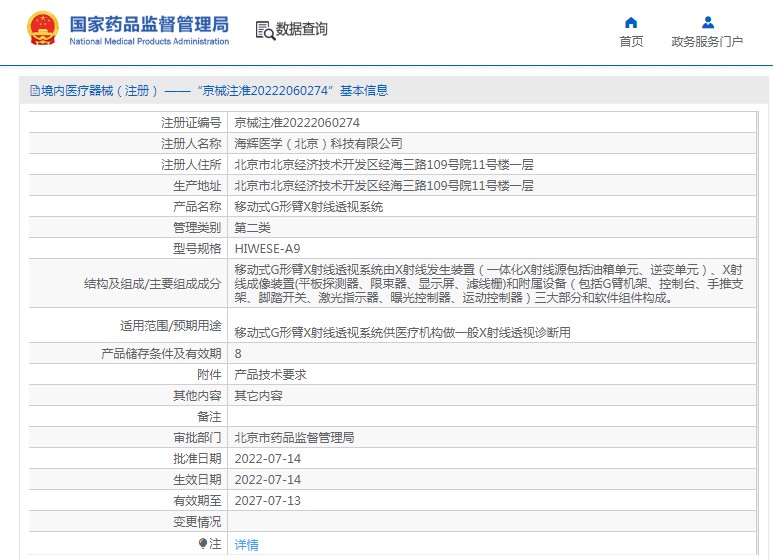Click expiry date 2027-07-13
The width and height of the screenshot is (773, 560).
coord(268,500)
